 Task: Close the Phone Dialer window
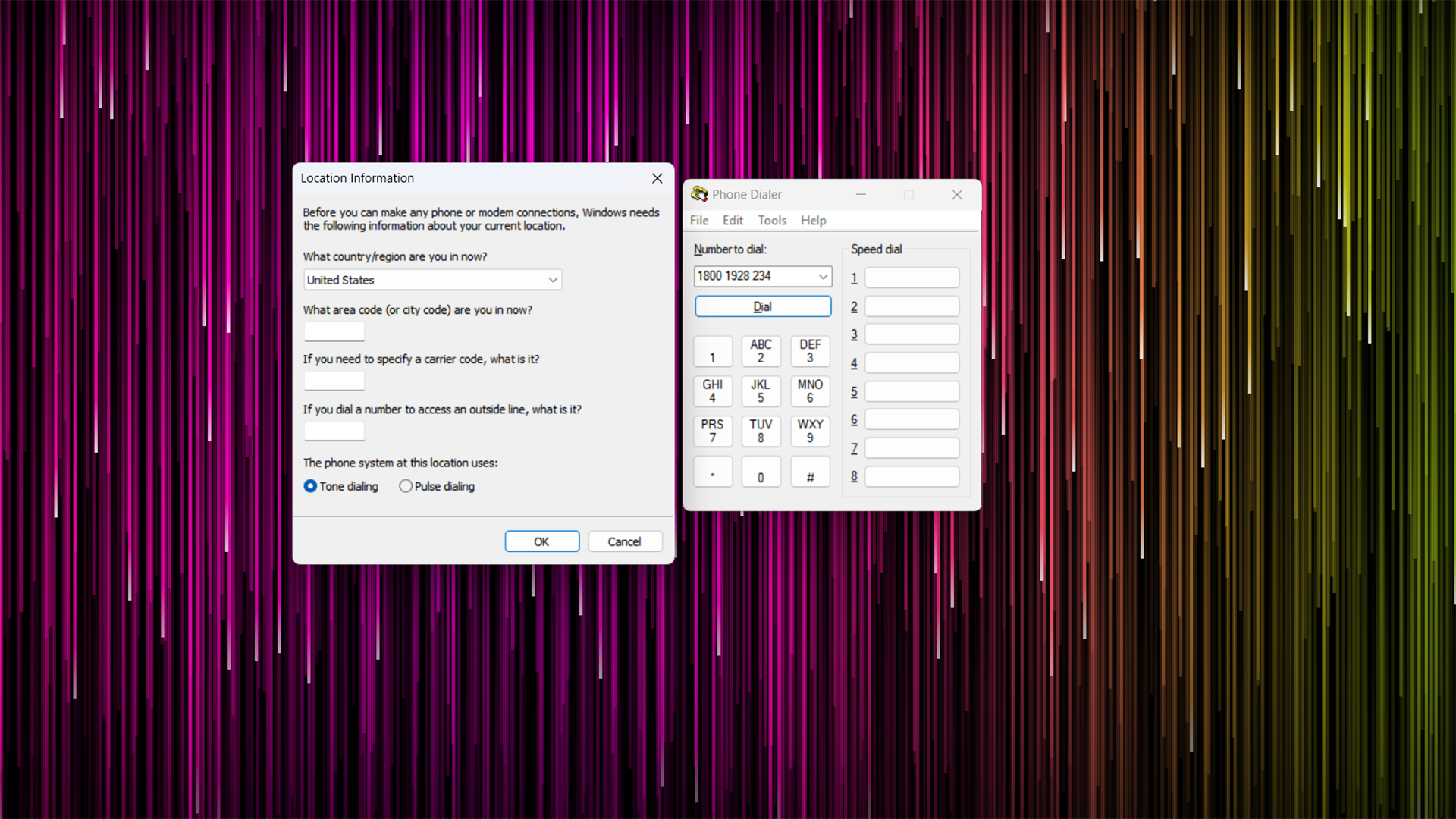957,195
